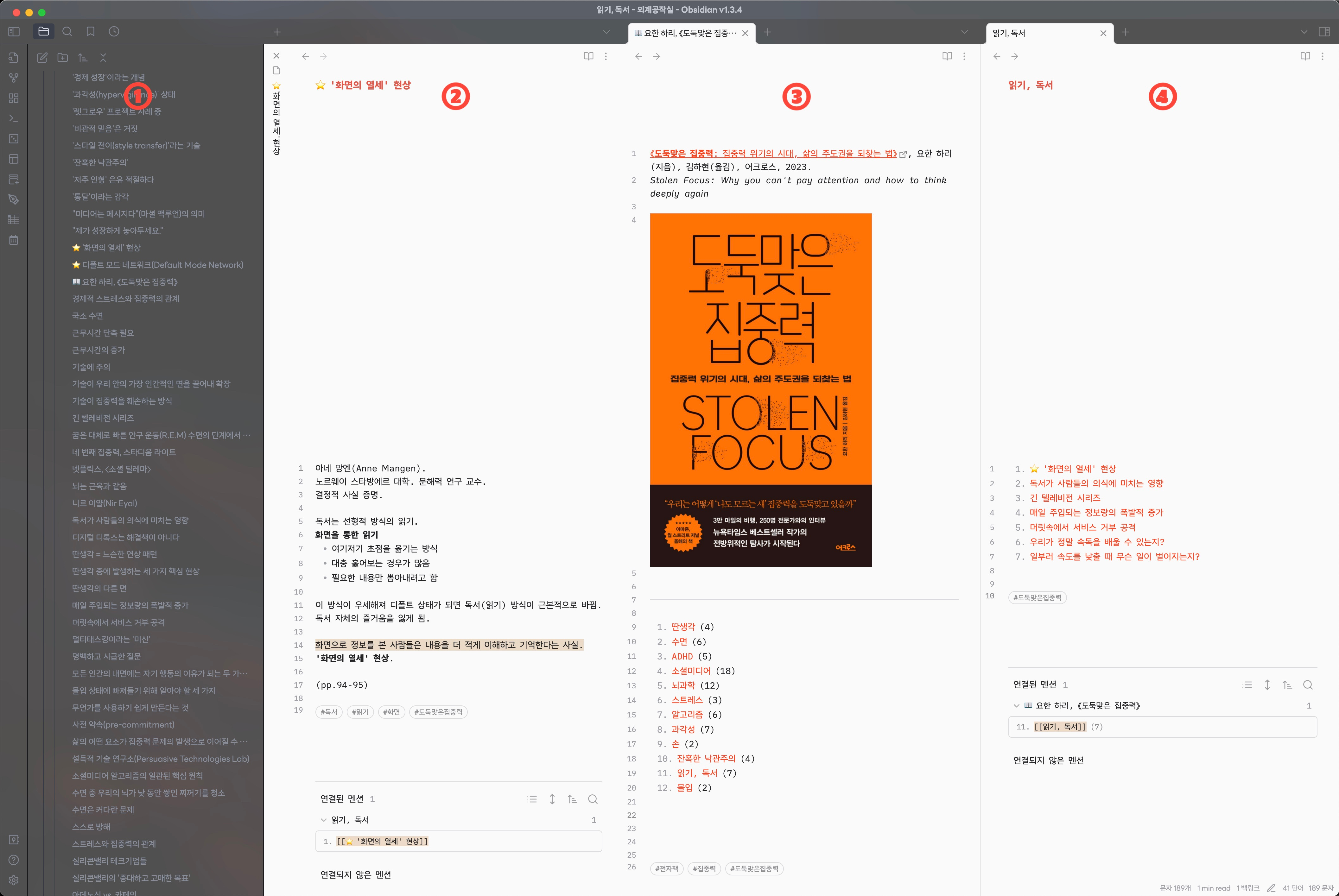Click the pen nib ribbon icon
The width and height of the screenshot is (1339, 896).
tap(14, 199)
